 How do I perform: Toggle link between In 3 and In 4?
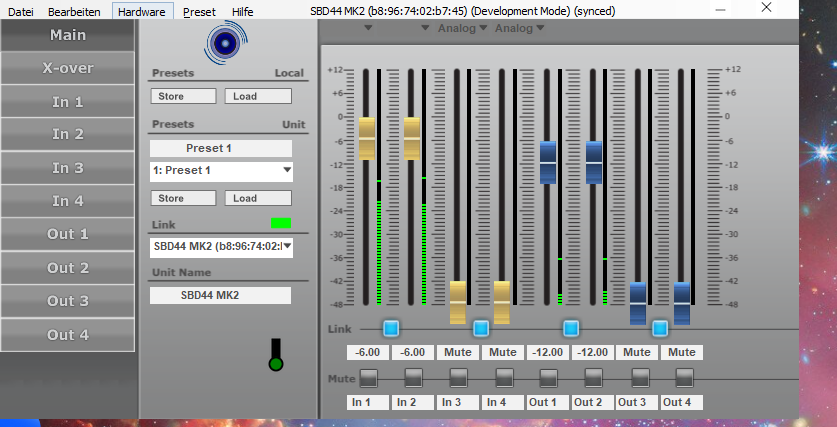[x=481, y=328]
